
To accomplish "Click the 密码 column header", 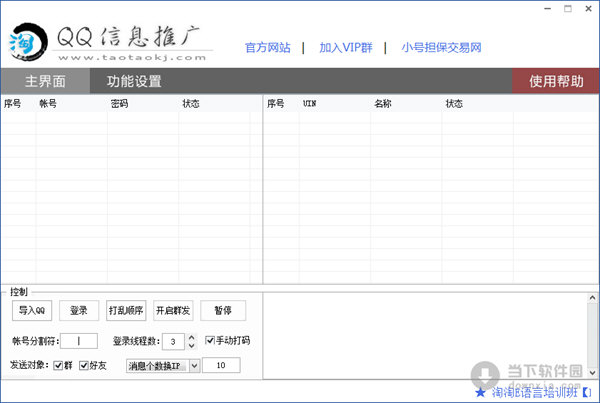I will [143, 103].
